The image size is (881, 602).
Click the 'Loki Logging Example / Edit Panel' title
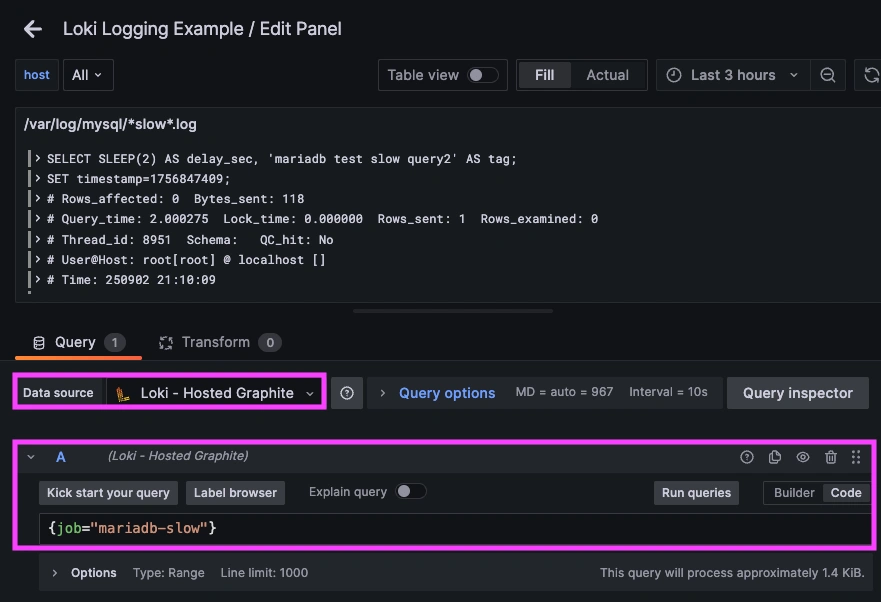pyautogui.click(x=202, y=29)
